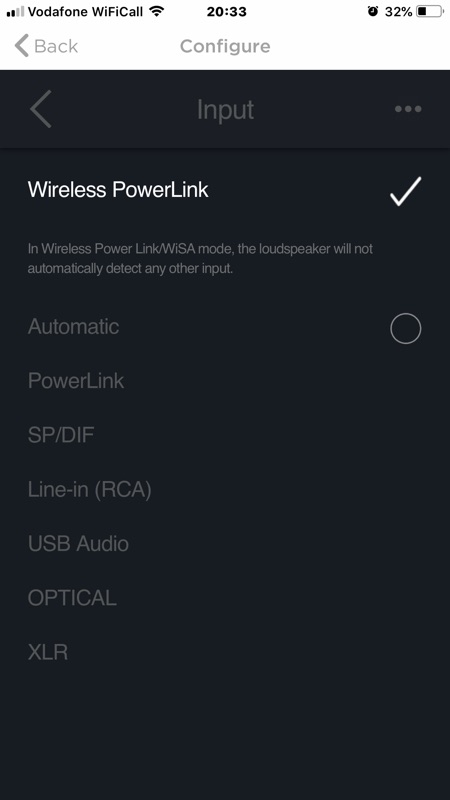The width and height of the screenshot is (450, 800).
Task: Select the Automatic radio circle
Action: (406, 328)
